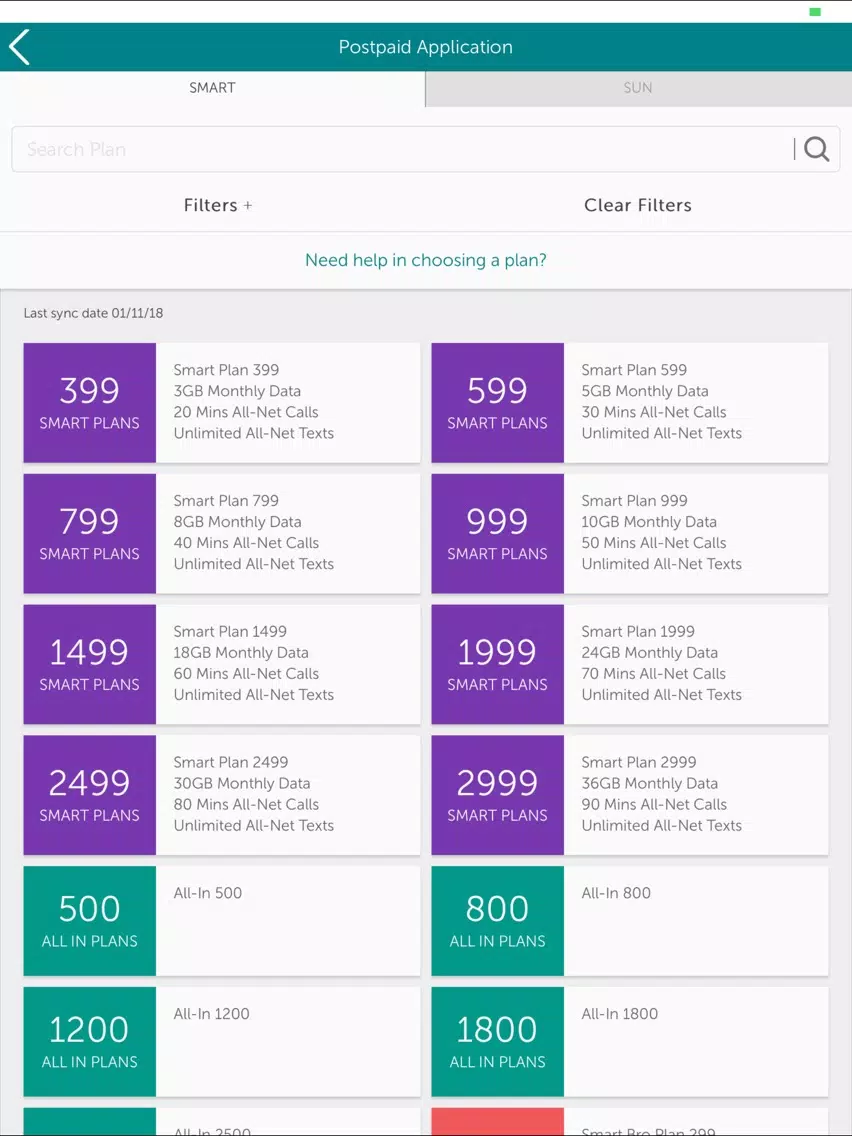Viewport: 852px width, 1136px height.
Task: Choose the All-In 800 label
Action: click(616, 893)
